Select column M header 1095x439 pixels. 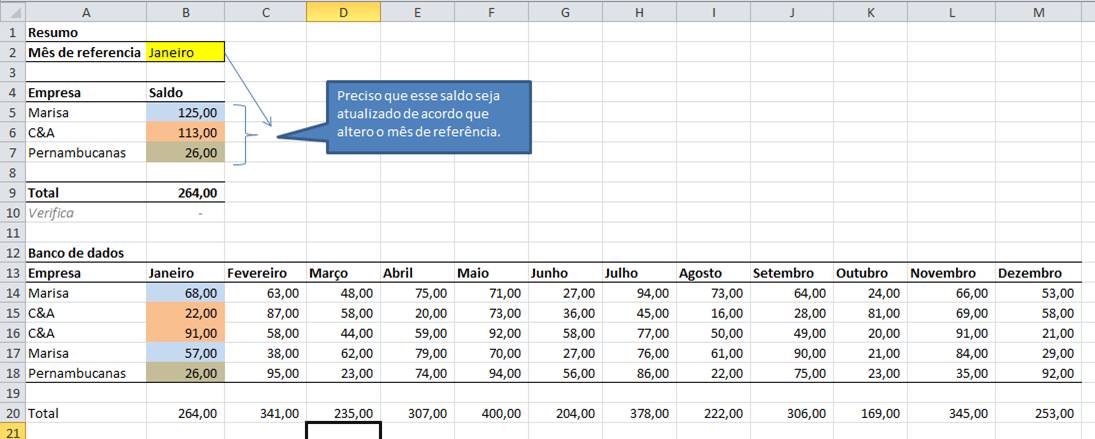[x=1039, y=11]
